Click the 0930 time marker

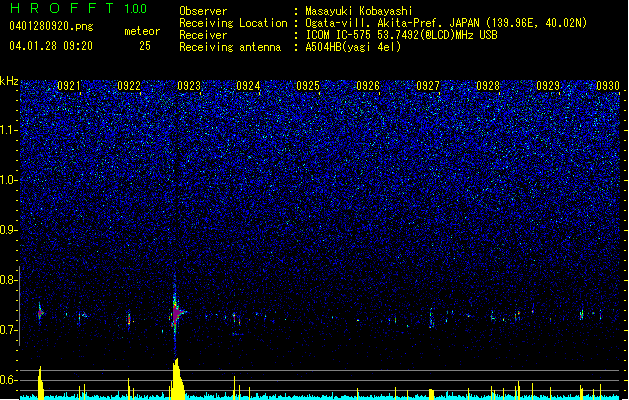point(608,86)
